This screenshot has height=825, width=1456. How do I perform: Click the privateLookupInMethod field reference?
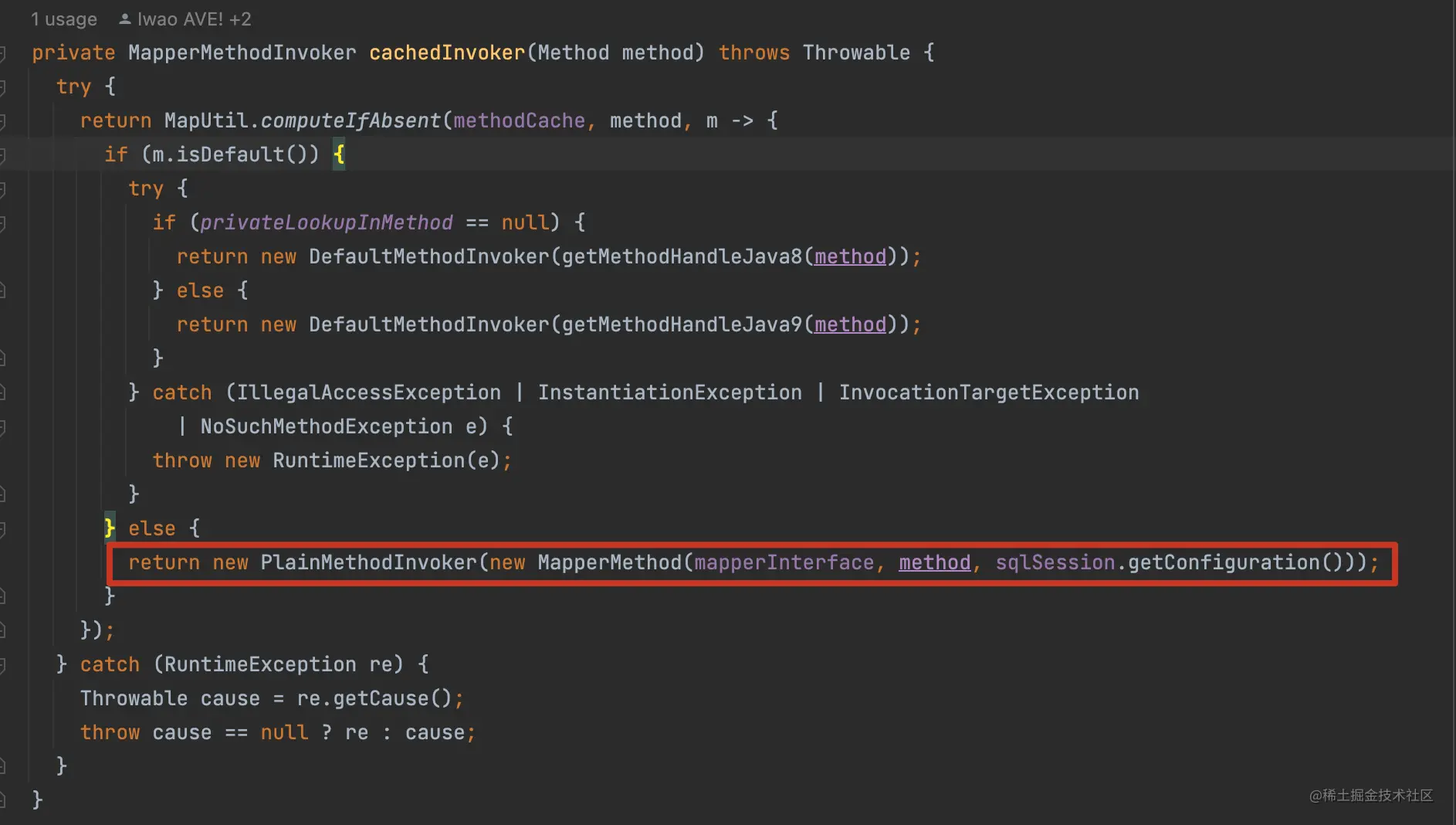(x=327, y=223)
